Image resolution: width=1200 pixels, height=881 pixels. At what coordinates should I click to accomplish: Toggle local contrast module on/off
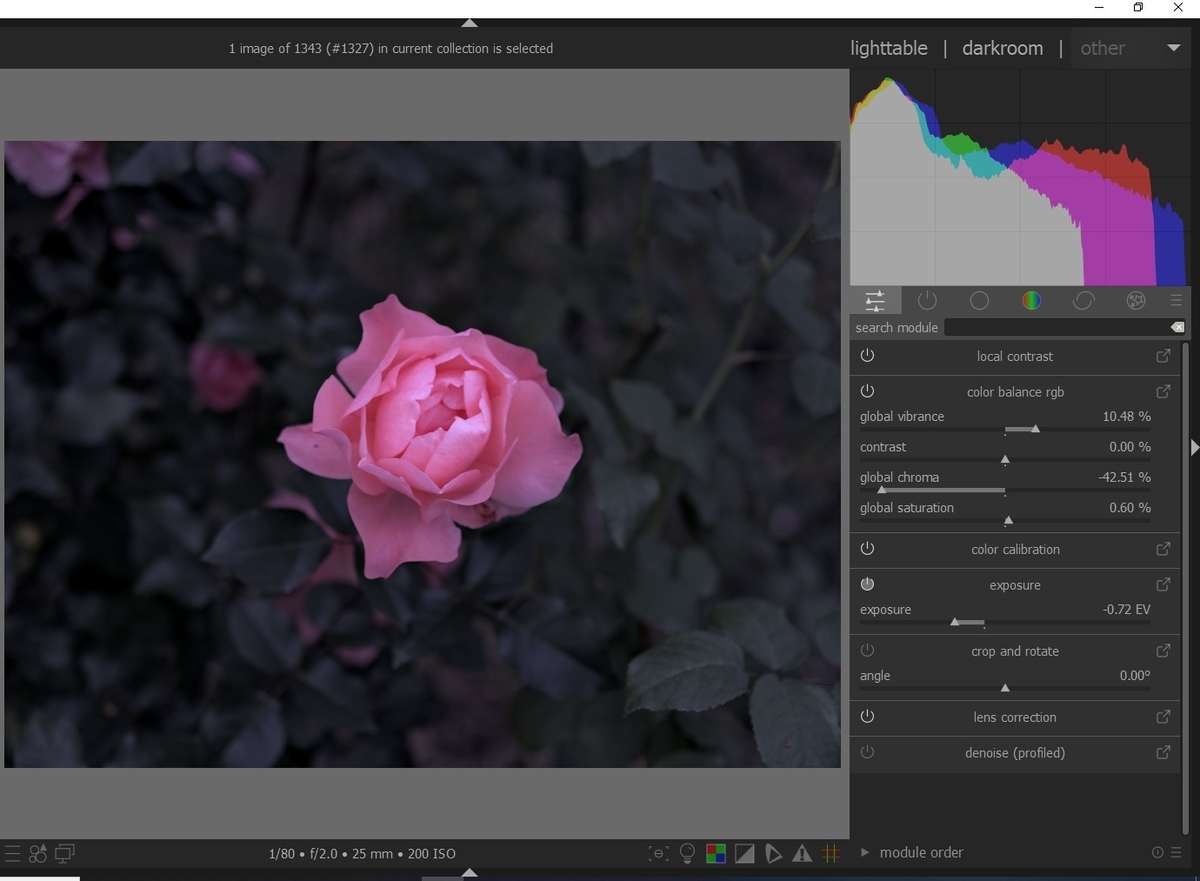(867, 356)
